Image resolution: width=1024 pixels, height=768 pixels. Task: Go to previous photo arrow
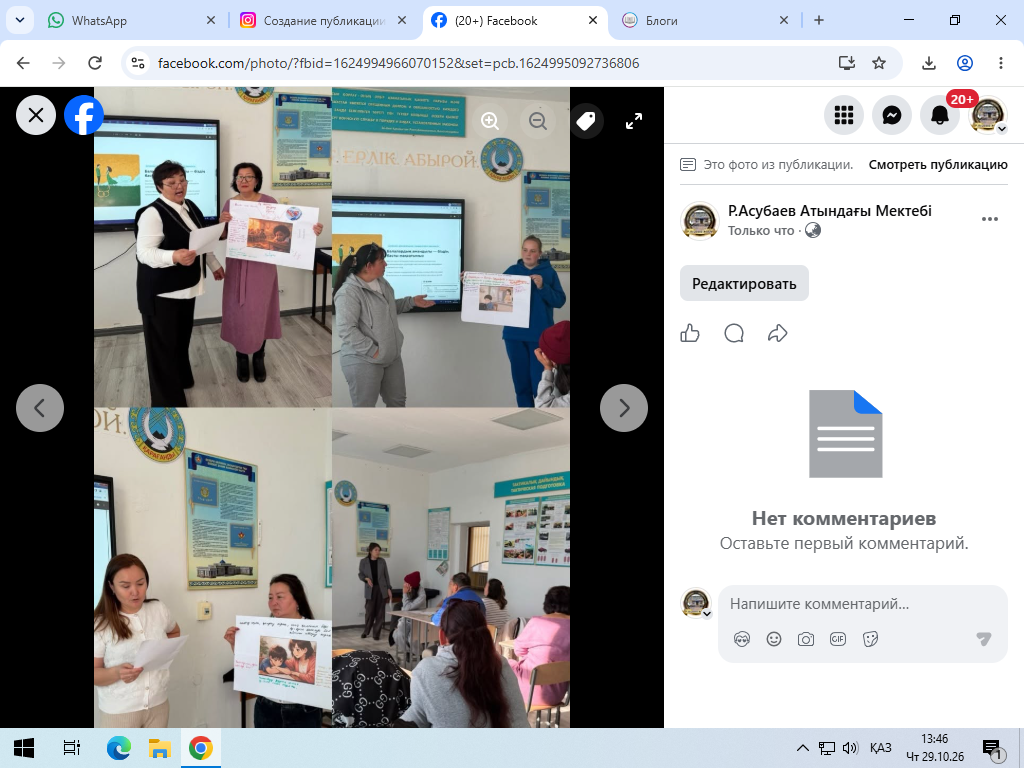(x=40, y=408)
